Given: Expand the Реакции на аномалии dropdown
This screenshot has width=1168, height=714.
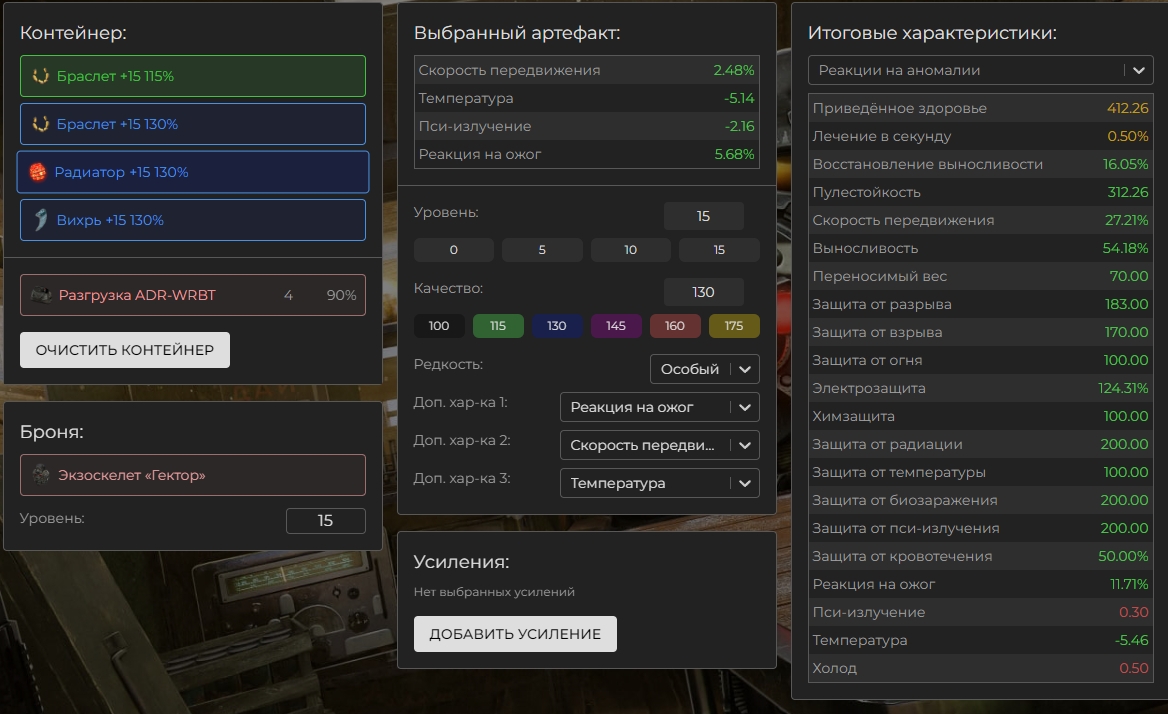Looking at the screenshot, I should click(980, 71).
